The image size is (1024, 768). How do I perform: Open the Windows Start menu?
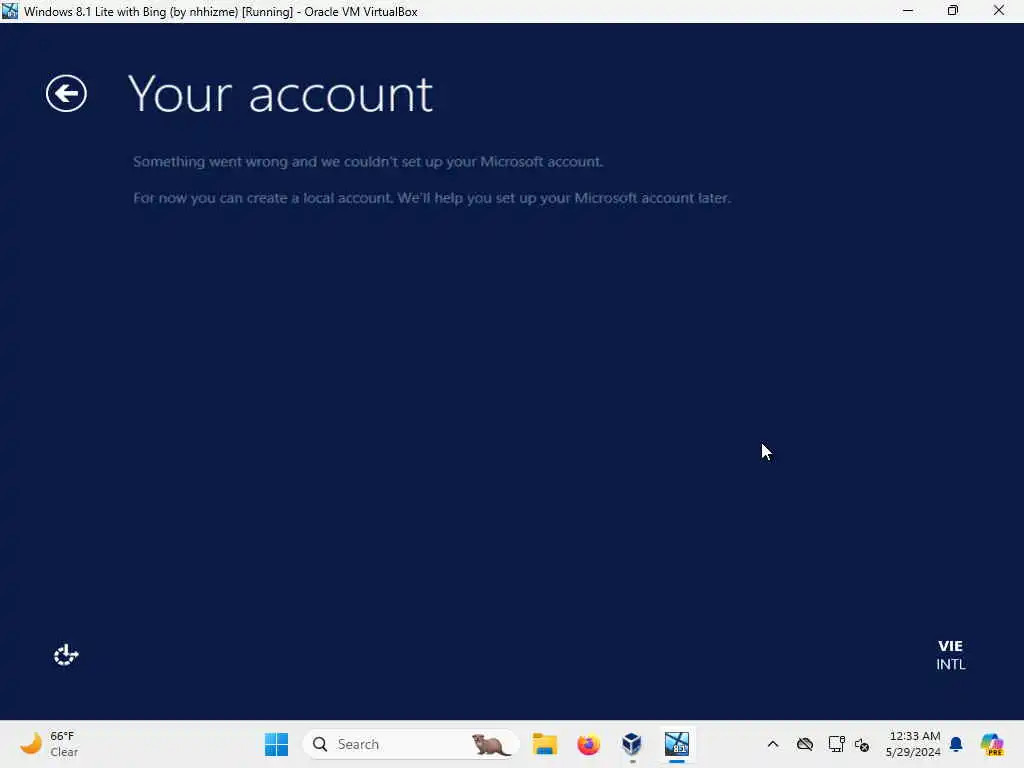(276, 744)
